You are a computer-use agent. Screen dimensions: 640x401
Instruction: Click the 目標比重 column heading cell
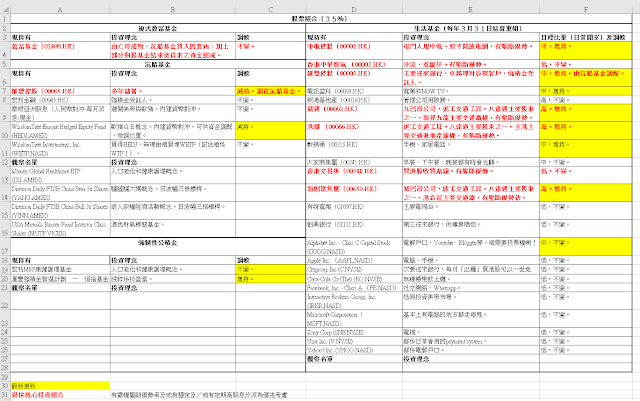click(586, 37)
